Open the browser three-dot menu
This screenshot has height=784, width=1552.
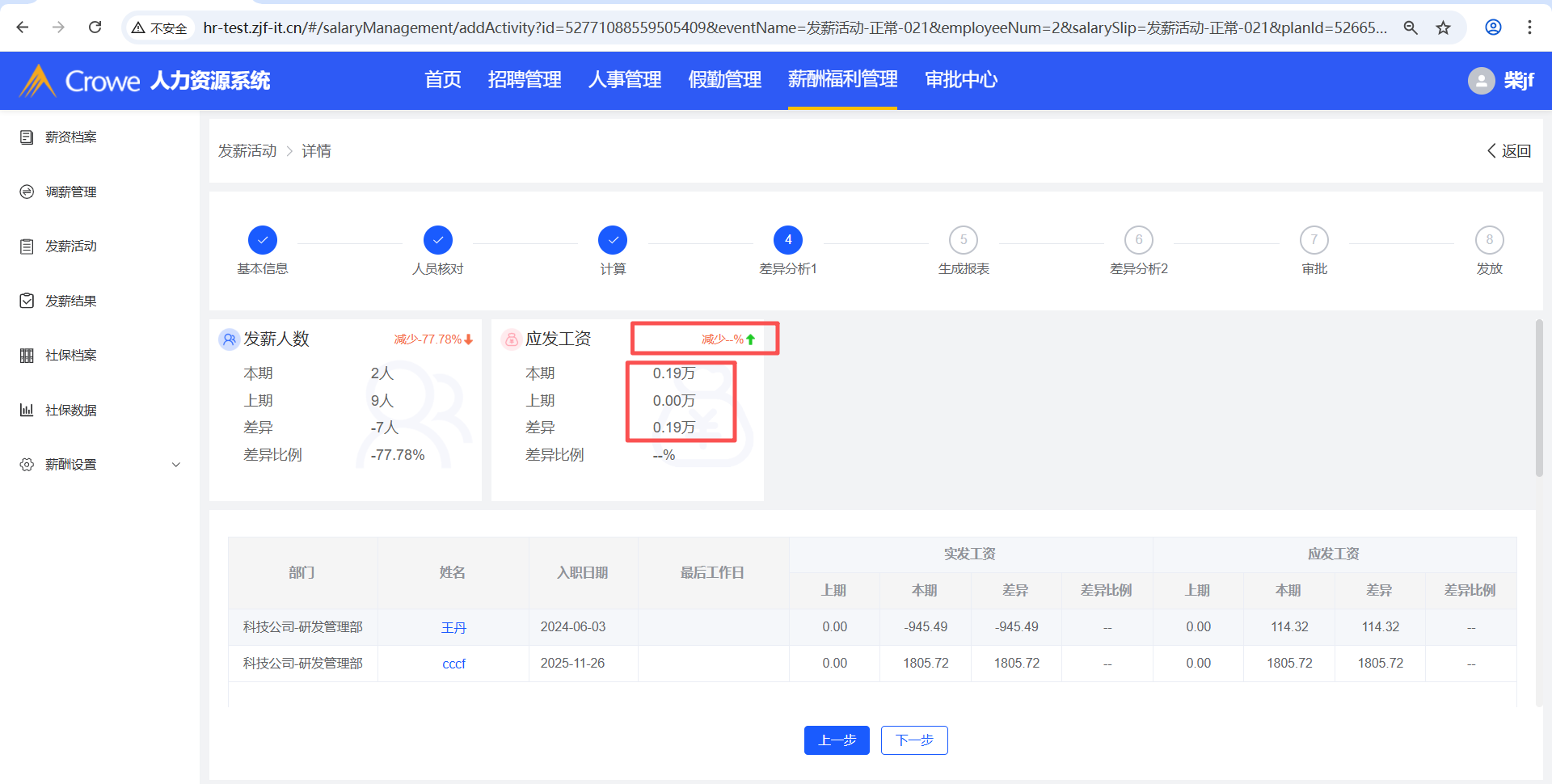pos(1529,27)
